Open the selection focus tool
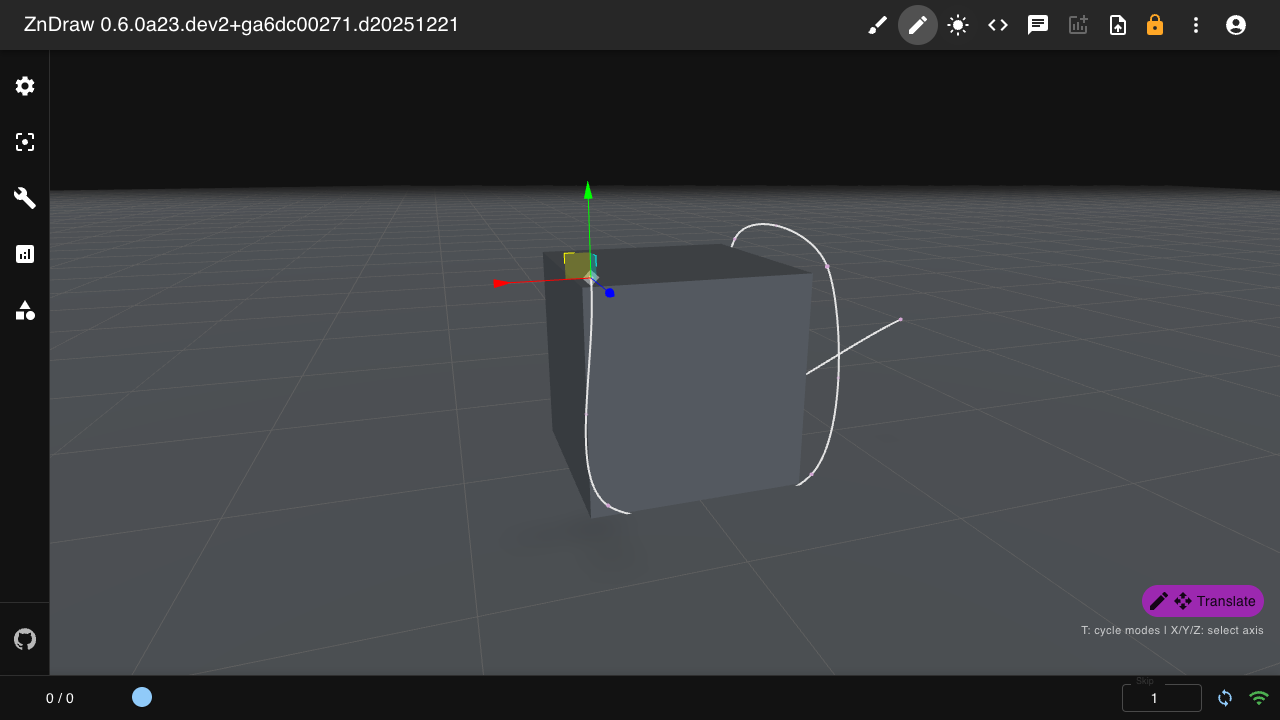Image resolution: width=1280 pixels, height=720 pixels. click(x=25, y=142)
